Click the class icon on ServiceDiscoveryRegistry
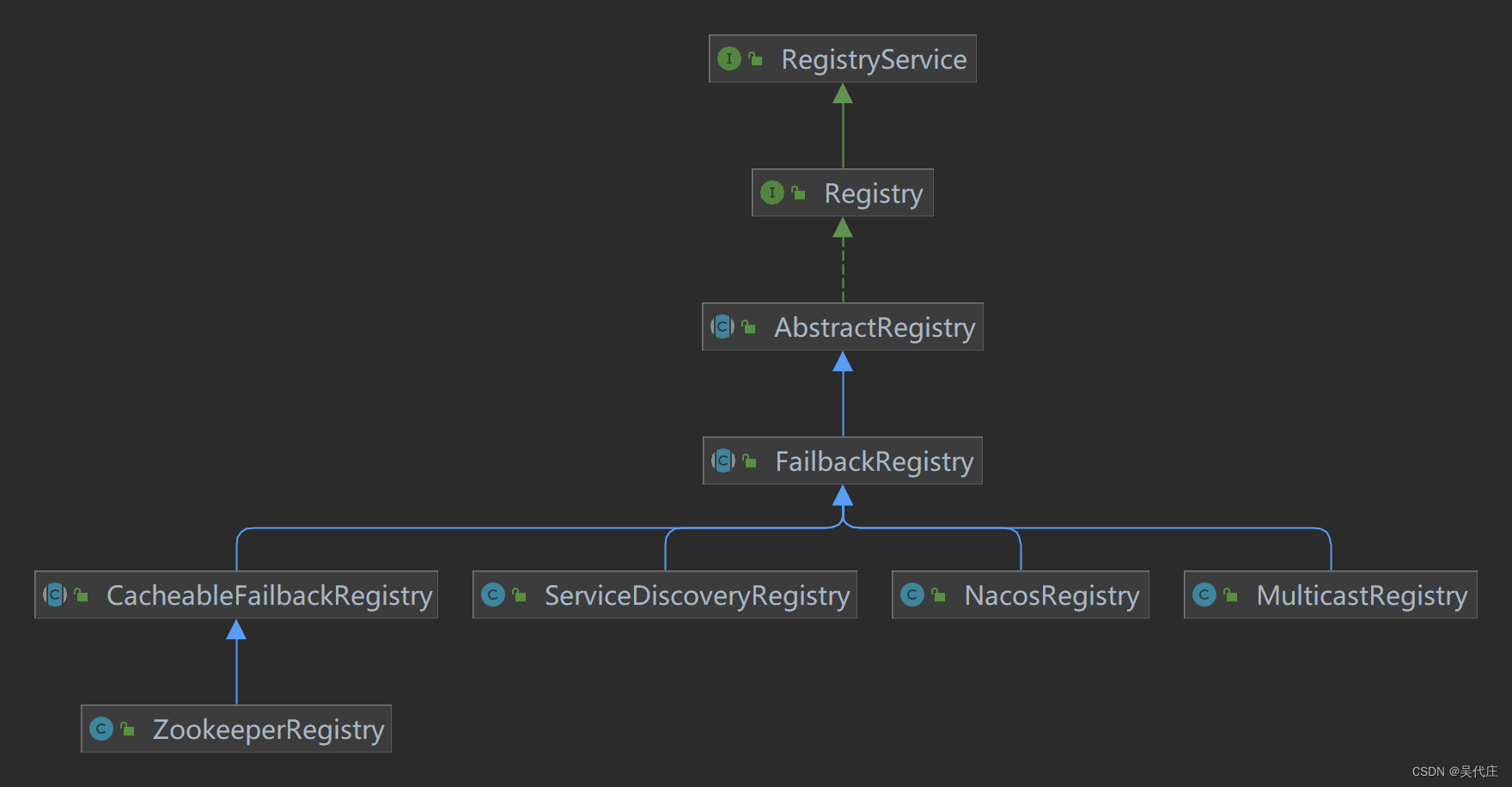This screenshot has width=1512, height=787. (493, 595)
